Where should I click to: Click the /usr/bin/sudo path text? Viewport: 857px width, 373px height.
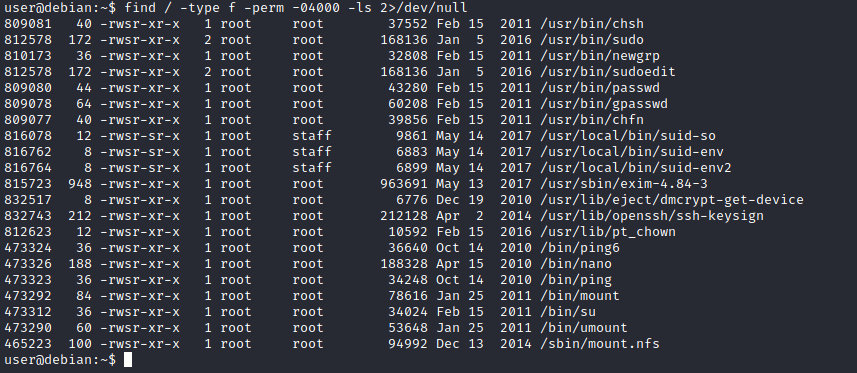591,40
